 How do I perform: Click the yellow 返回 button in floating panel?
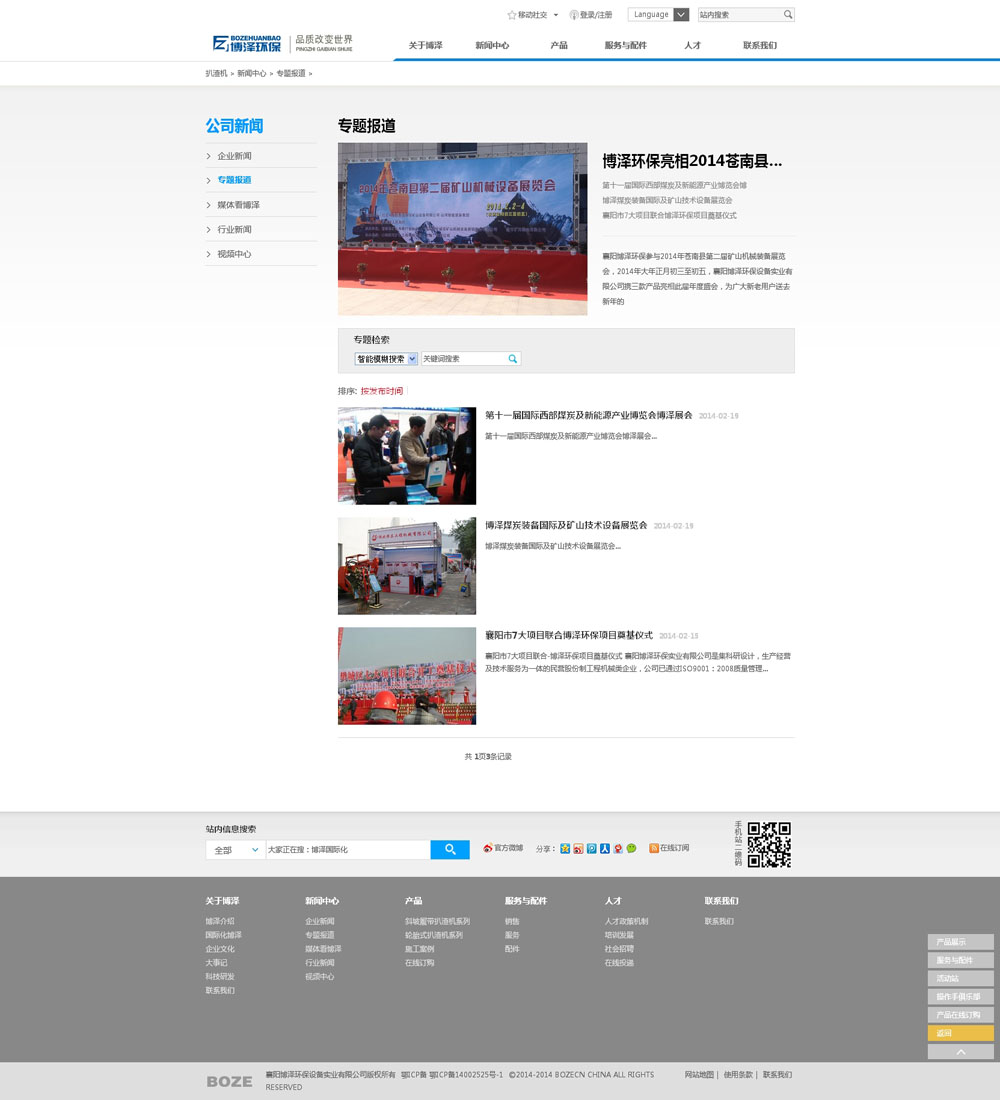pos(960,1033)
